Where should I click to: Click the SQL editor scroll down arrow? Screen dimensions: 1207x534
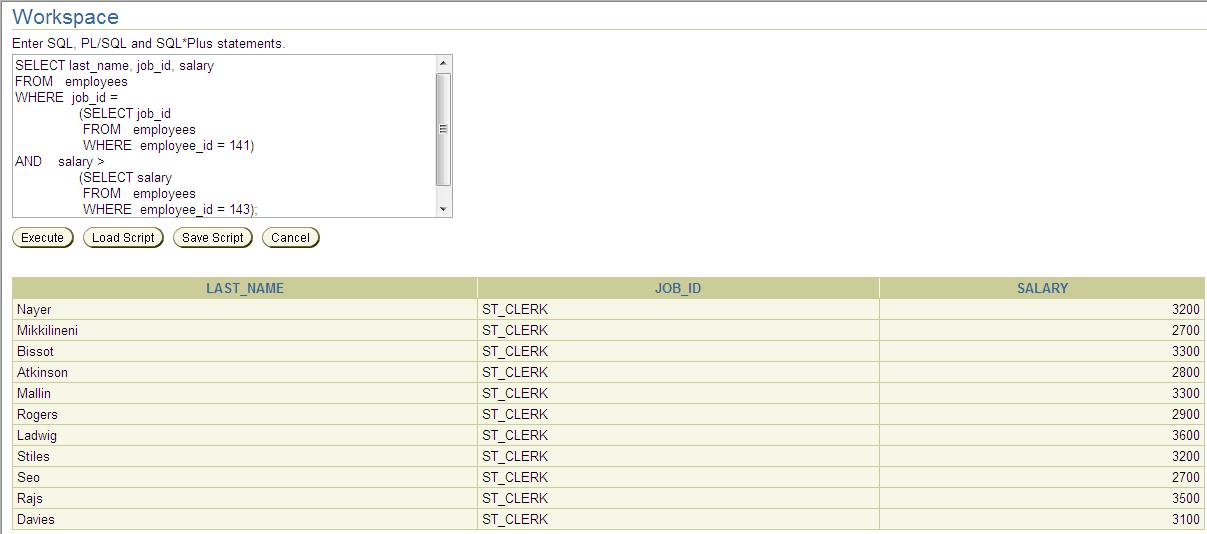pyautogui.click(x=444, y=209)
